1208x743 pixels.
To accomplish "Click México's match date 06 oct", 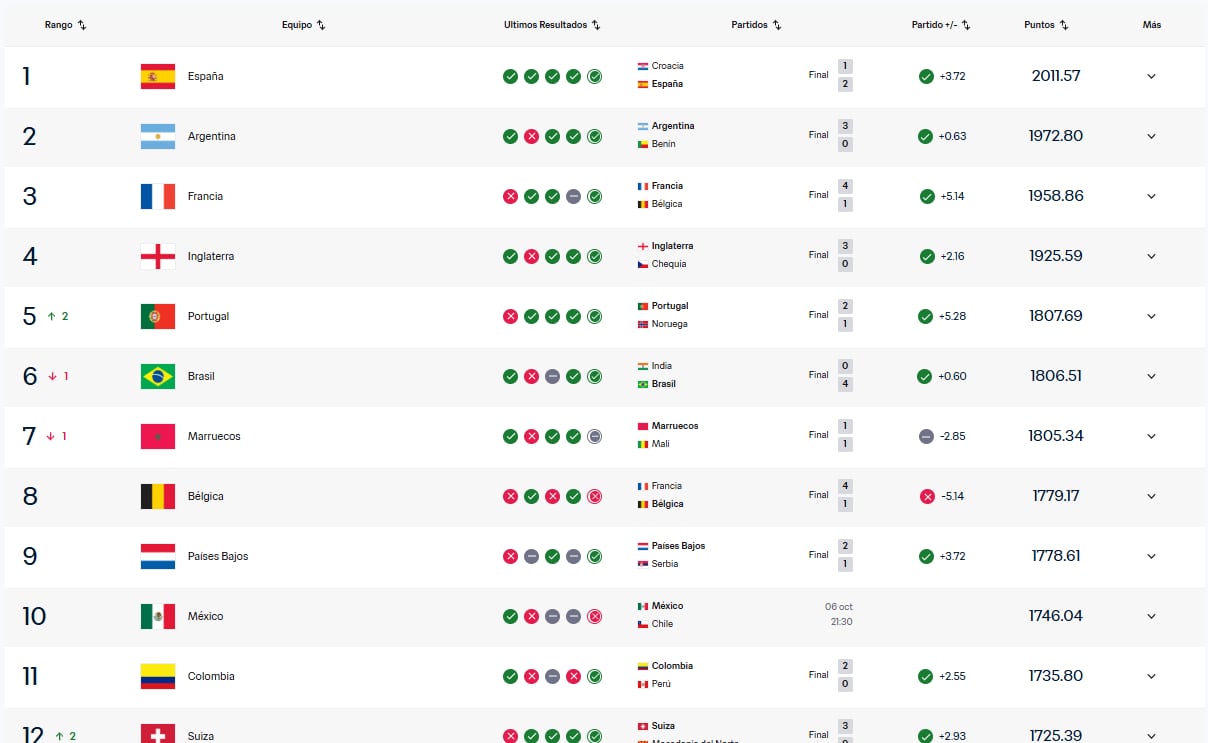I will tap(839, 607).
